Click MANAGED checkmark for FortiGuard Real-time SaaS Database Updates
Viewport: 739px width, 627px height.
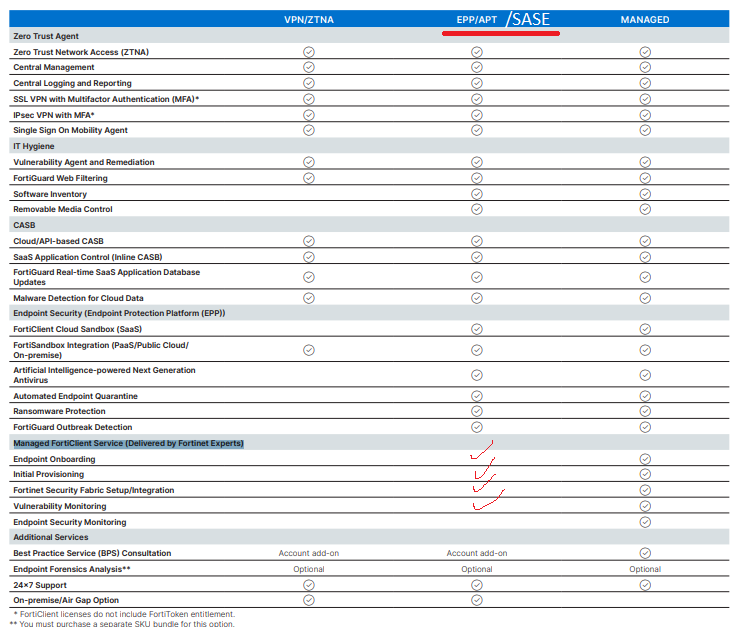point(645,277)
